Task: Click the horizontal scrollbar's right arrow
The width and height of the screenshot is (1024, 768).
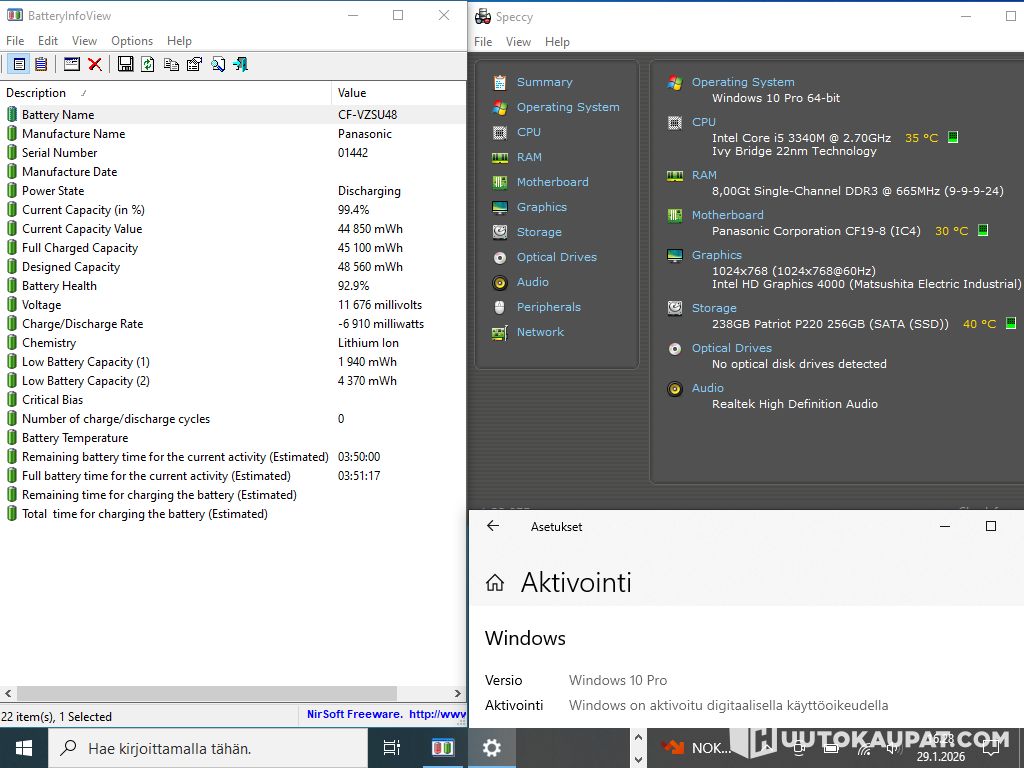Action: click(458, 693)
